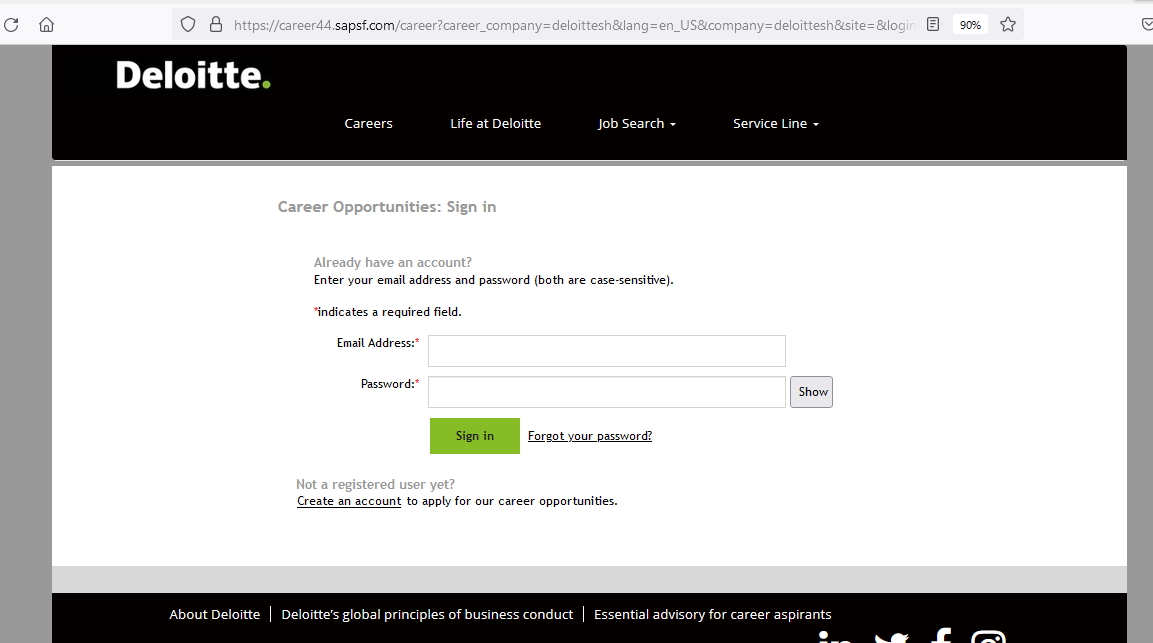1153x643 pixels.
Task: Click the Deloitte logo
Action: pyautogui.click(x=193, y=75)
